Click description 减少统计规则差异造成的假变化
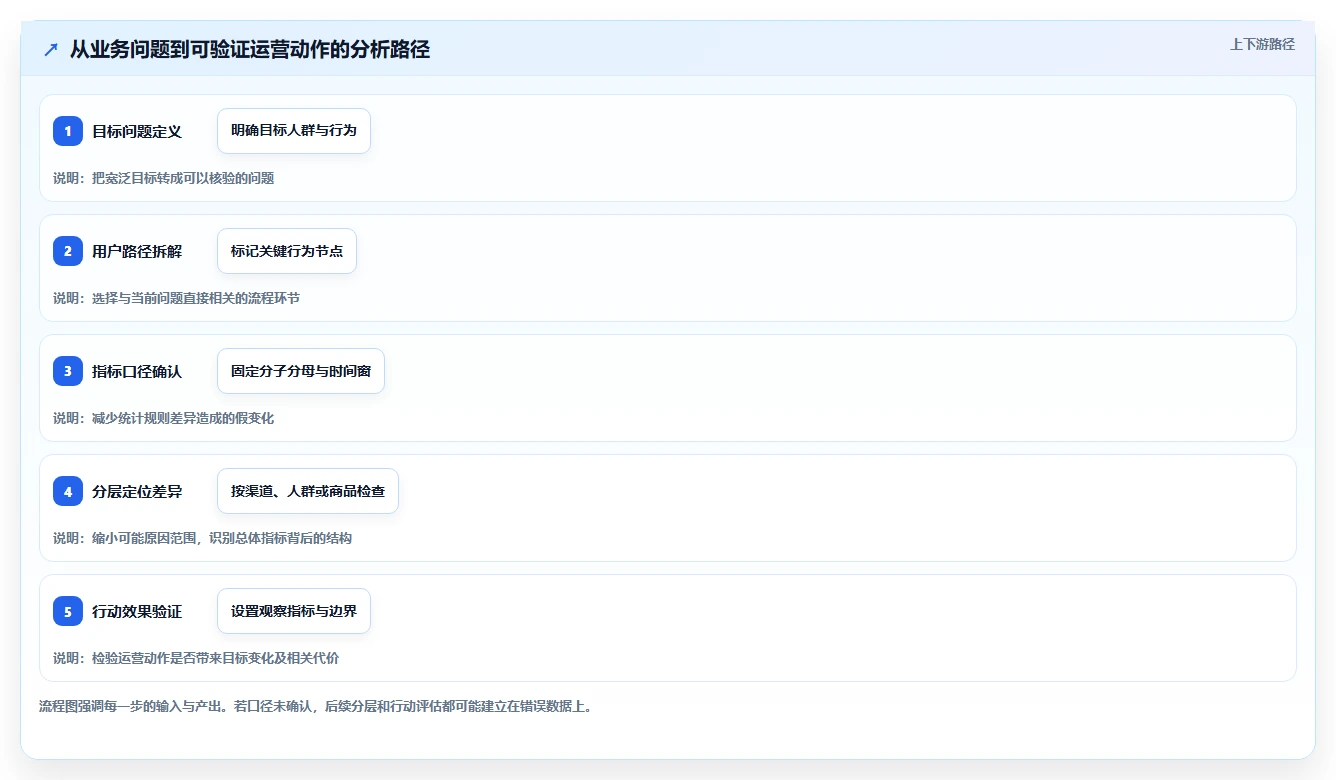 click(x=183, y=418)
